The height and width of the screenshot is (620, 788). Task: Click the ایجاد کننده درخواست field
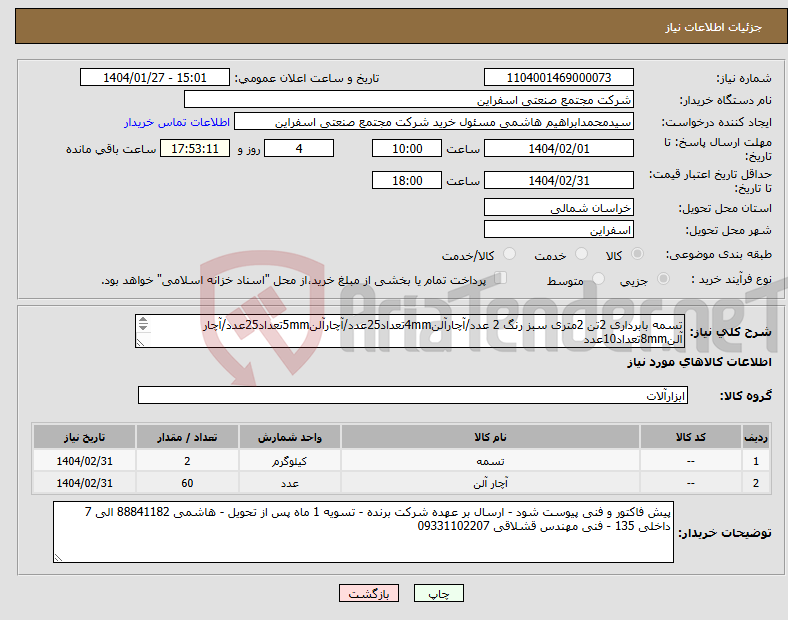click(x=434, y=122)
